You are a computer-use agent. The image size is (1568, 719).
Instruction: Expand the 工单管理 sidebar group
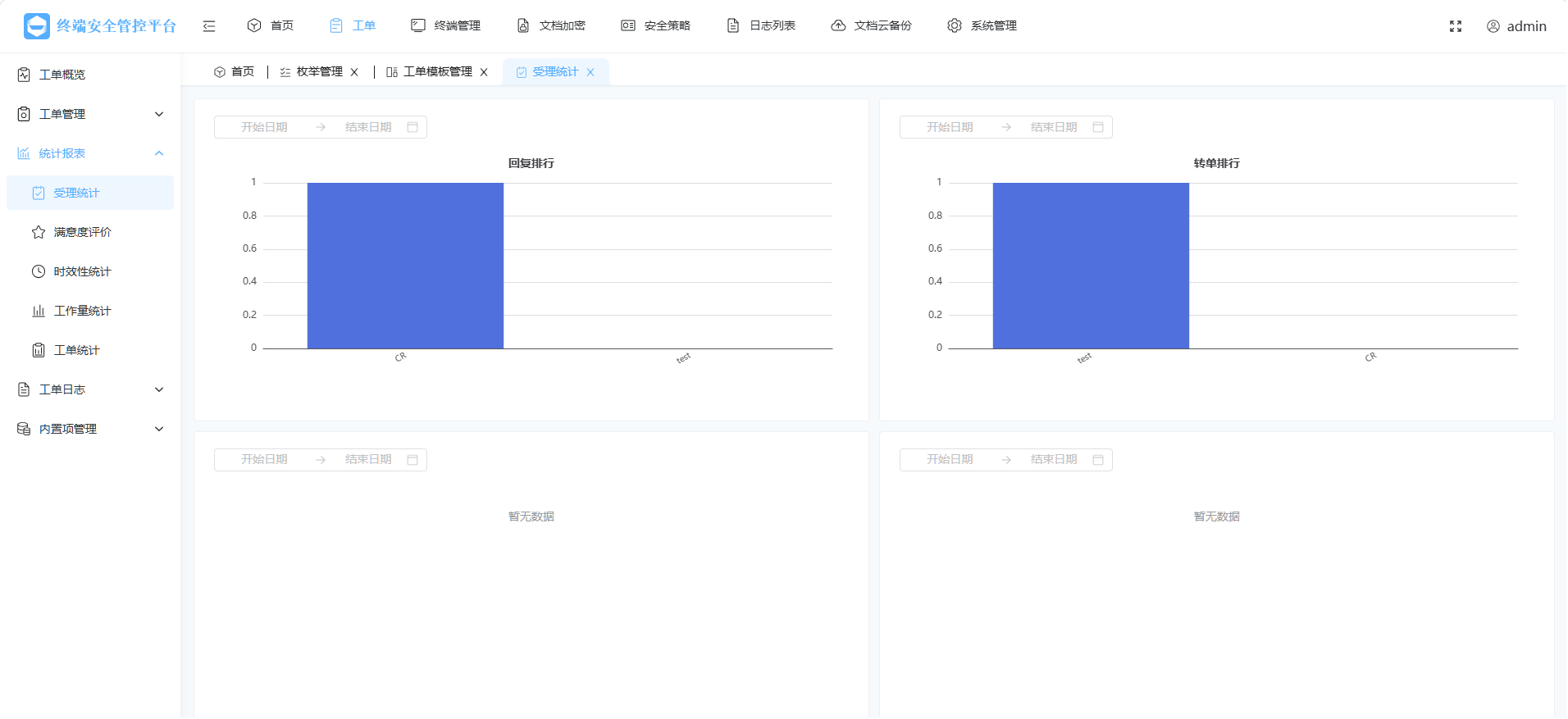90,114
